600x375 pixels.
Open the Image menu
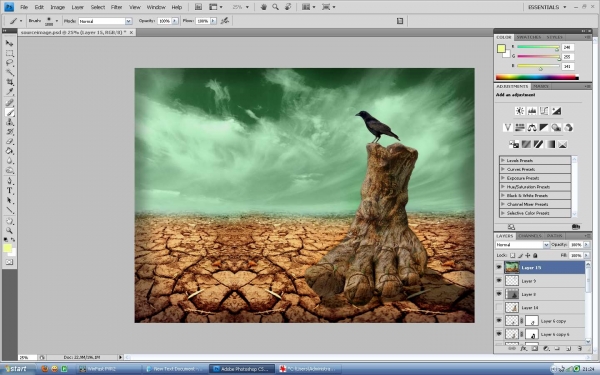click(57, 7)
